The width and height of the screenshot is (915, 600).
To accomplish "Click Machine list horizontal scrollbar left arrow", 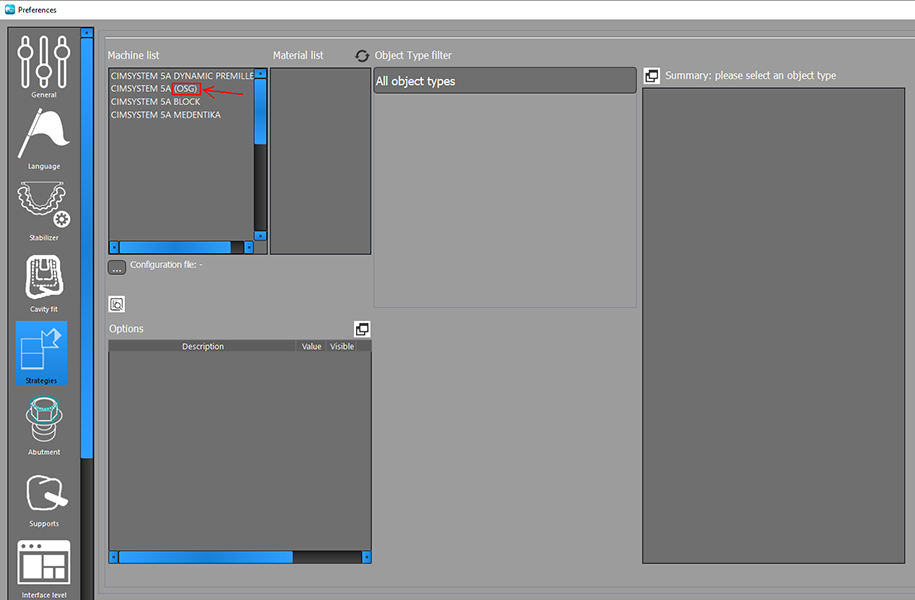I will coord(114,247).
